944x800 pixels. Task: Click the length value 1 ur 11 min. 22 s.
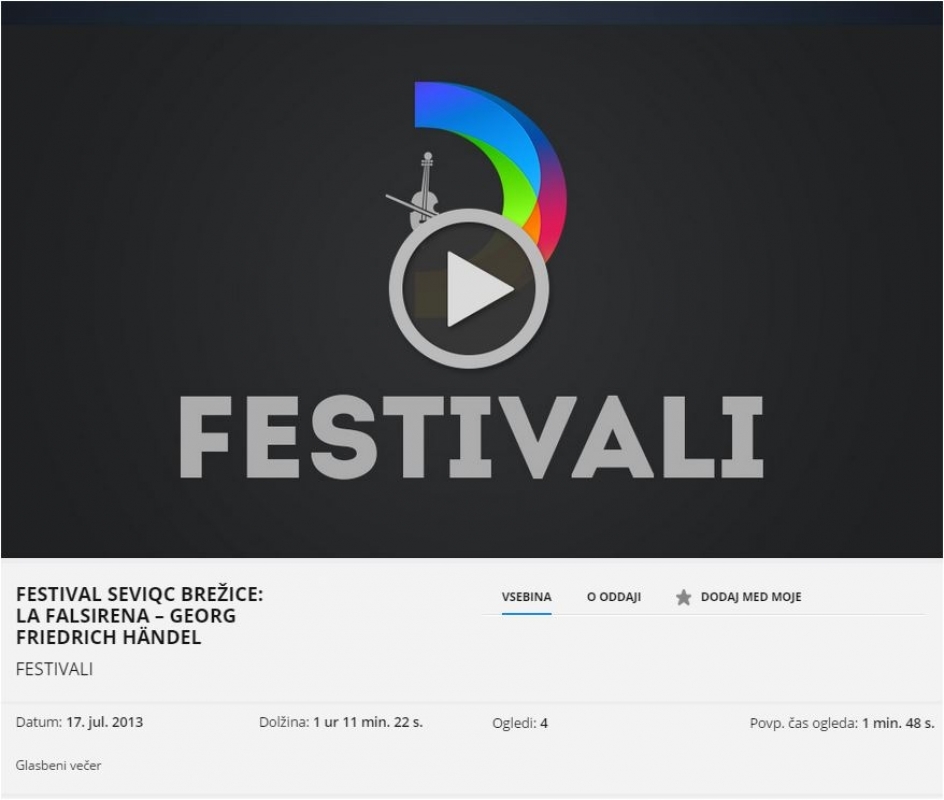(x=368, y=722)
